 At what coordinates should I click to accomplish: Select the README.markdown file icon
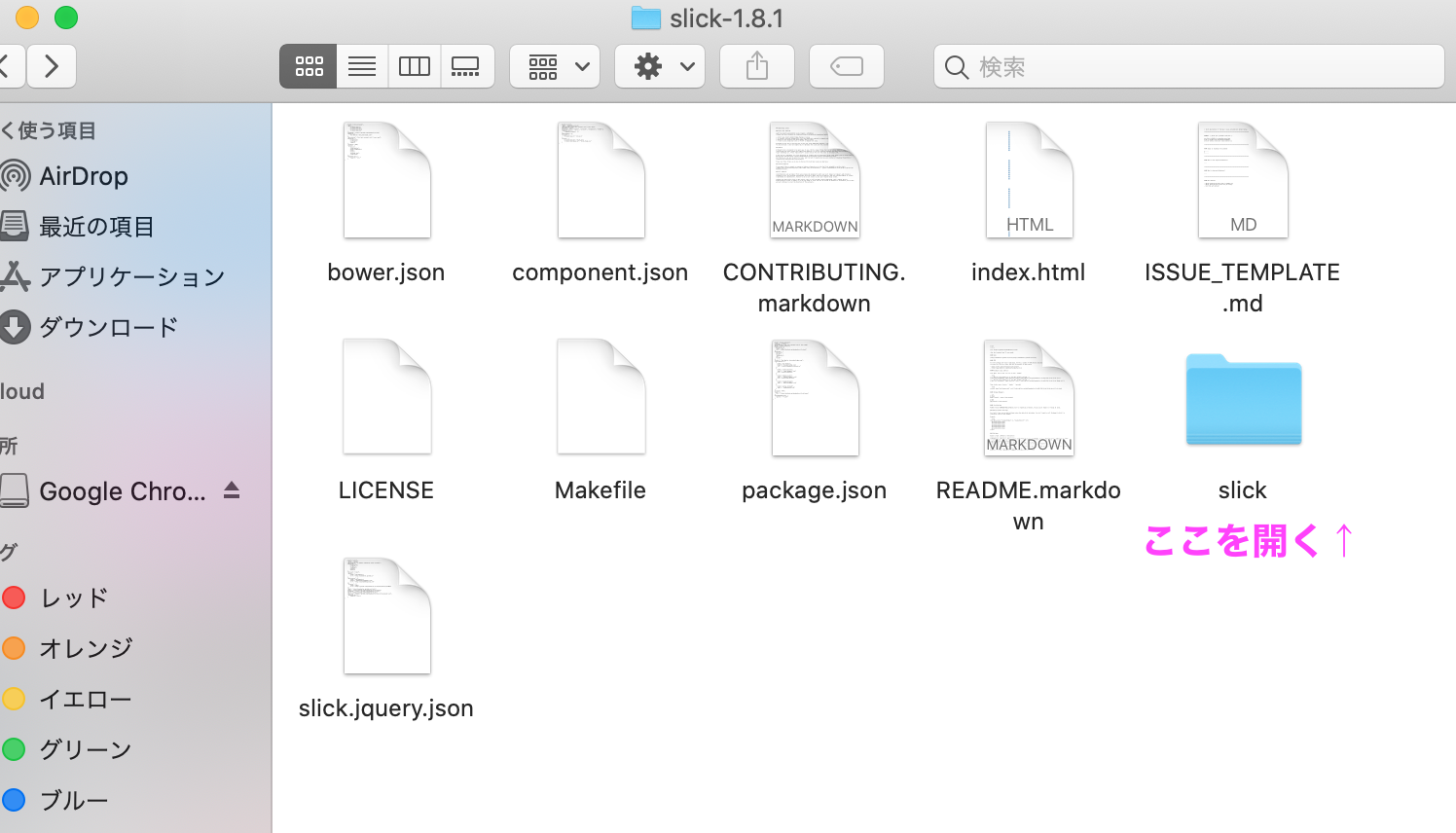tap(1029, 397)
